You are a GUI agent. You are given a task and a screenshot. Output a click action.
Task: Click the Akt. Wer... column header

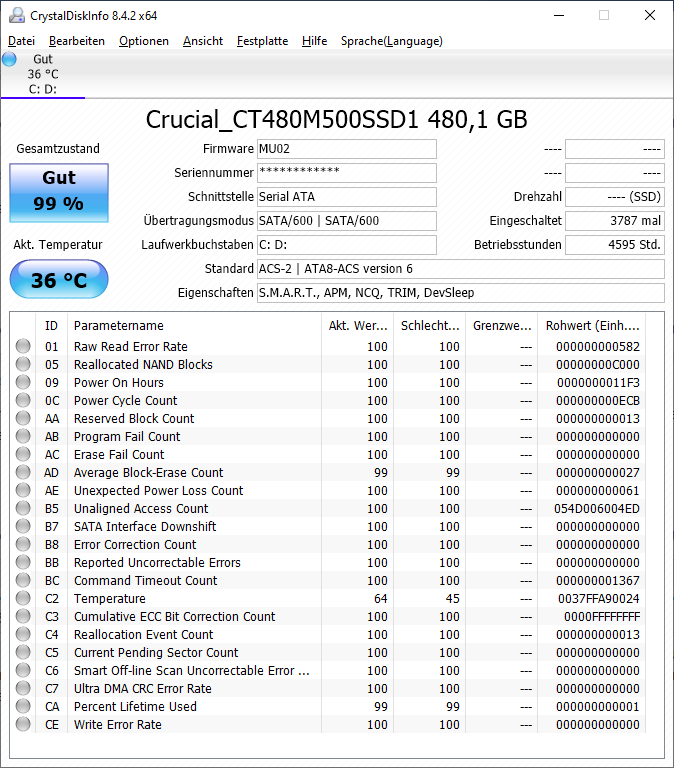(x=358, y=326)
